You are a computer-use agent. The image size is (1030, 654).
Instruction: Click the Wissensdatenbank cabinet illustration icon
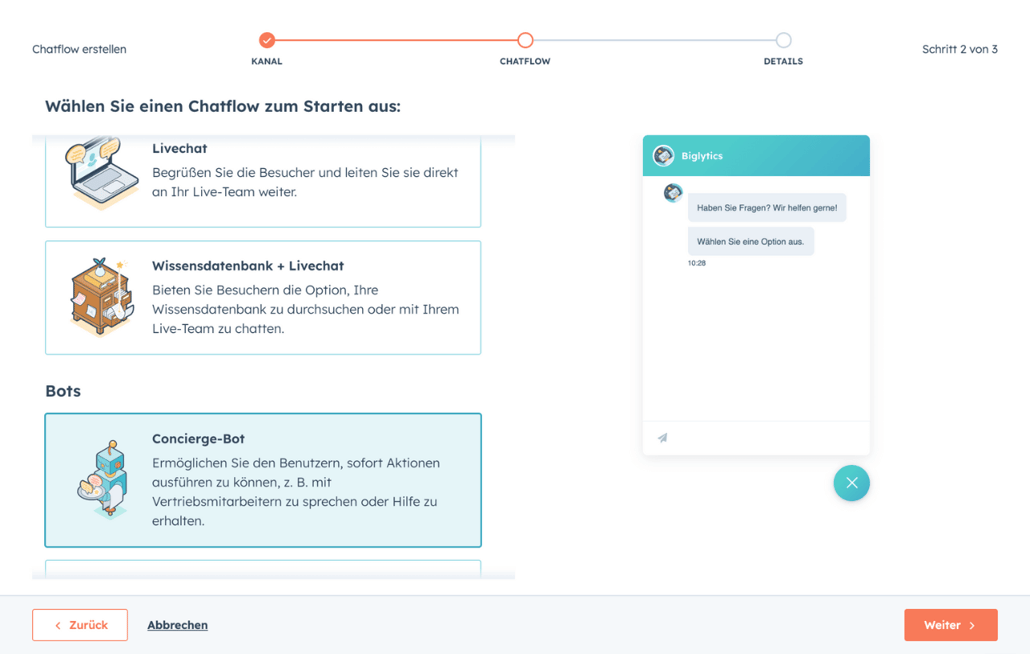point(102,297)
